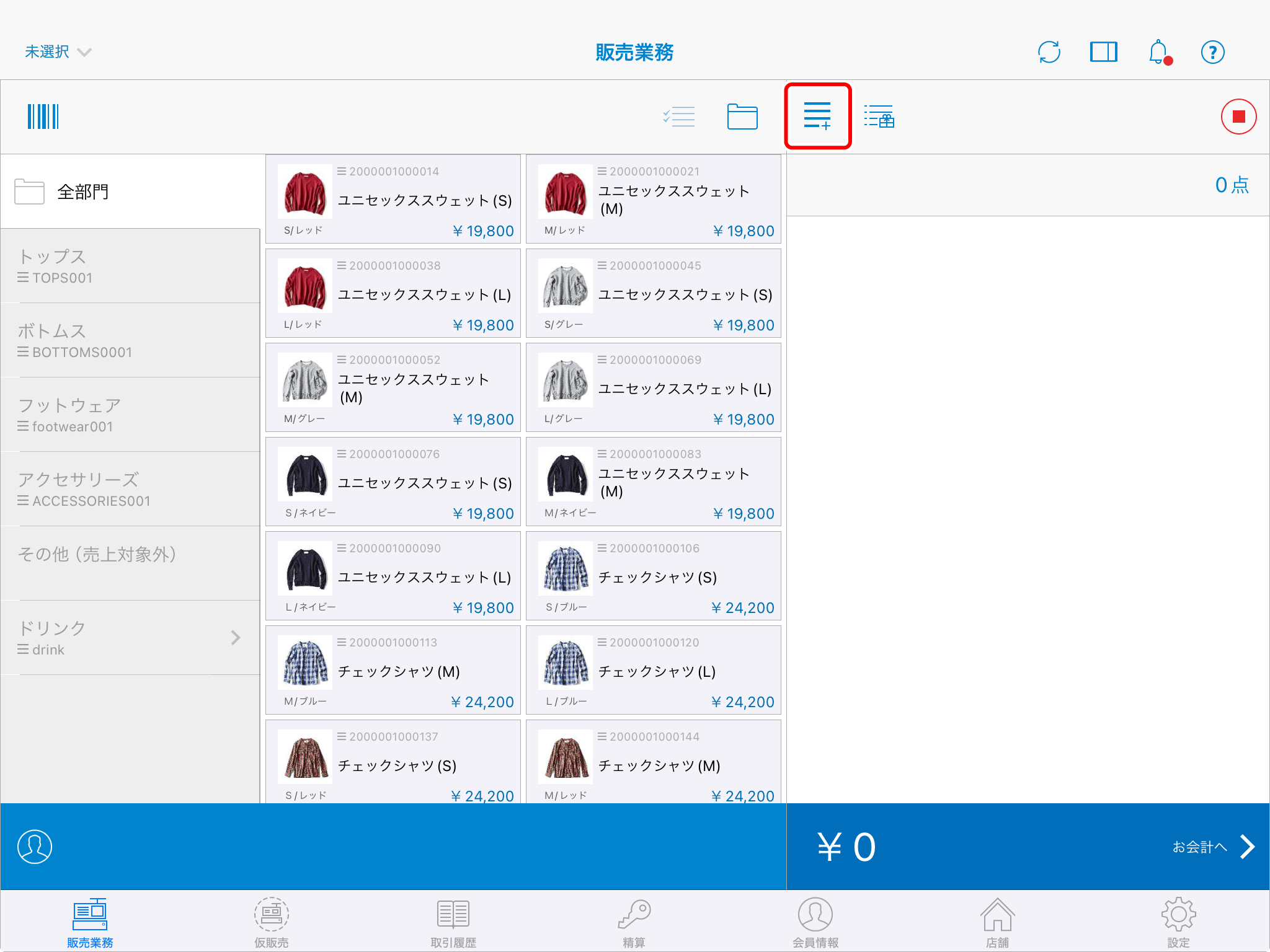Switch to 仮販売 tab
This screenshot has height=952, width=1270.
272,923
